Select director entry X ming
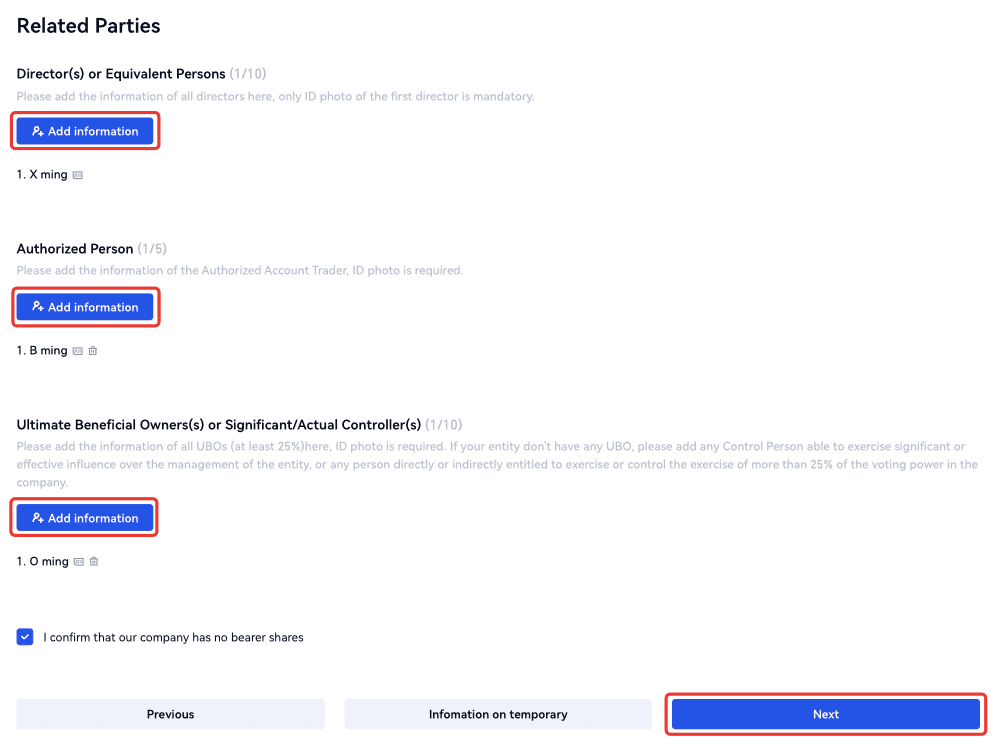 (42, 175)
